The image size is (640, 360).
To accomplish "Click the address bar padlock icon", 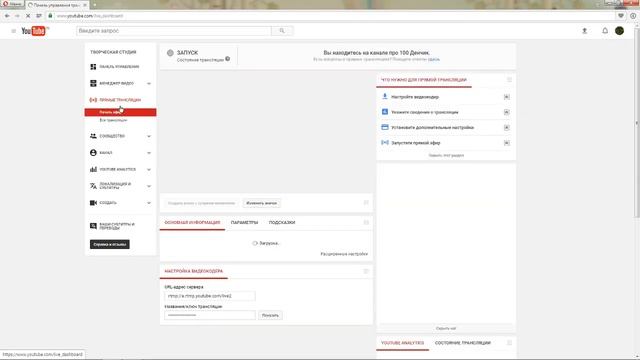I will [50, 16].
